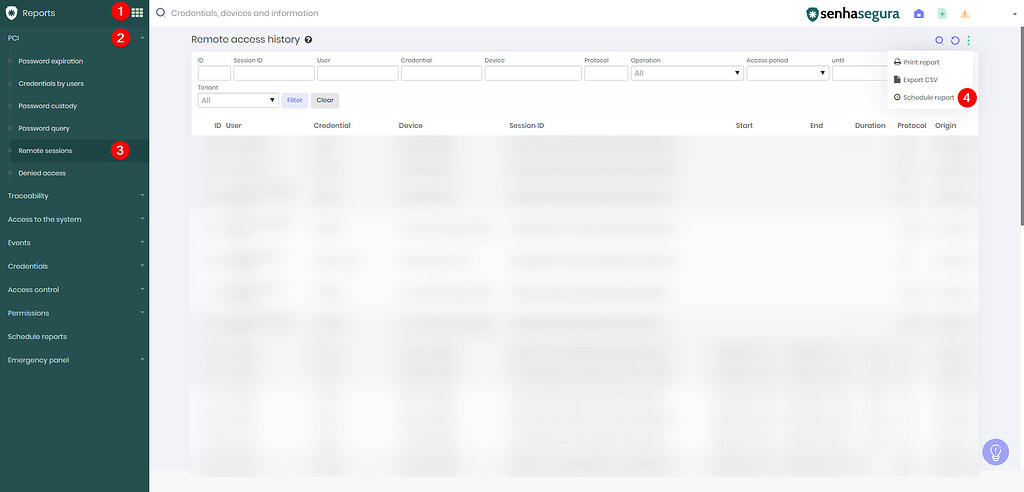Click the lightbulb tips button
This screenshot has height=492, width=1024.
pyautogui.click(x=995, y=452)
